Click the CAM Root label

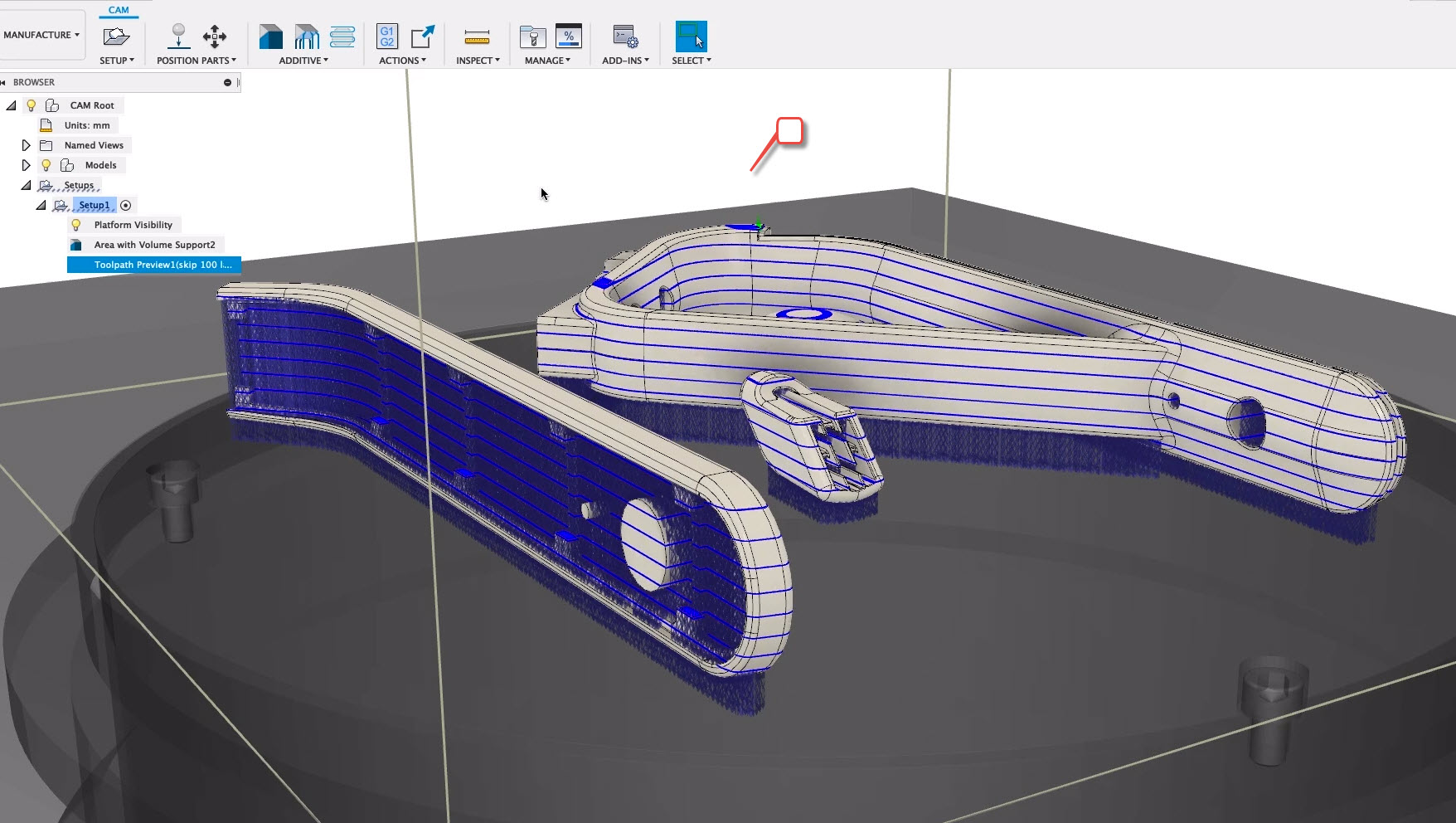click(92, 105)
